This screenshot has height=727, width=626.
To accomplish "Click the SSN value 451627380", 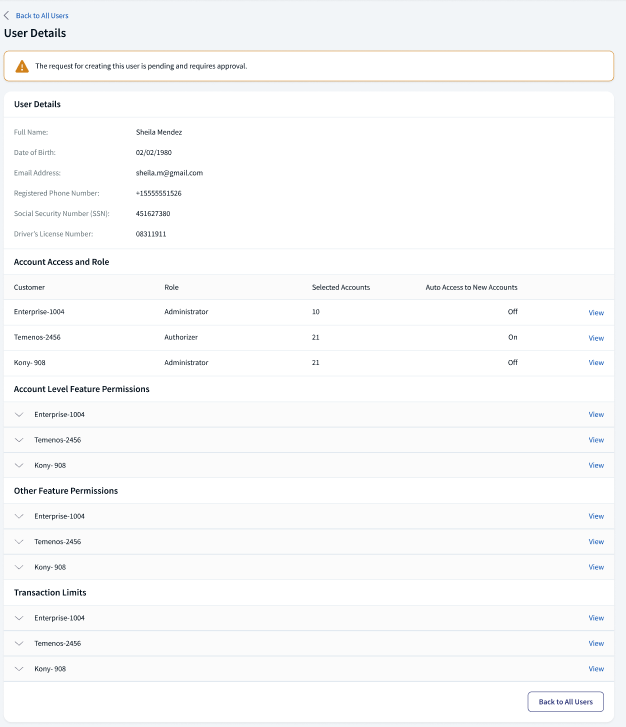I will point(153,214).
